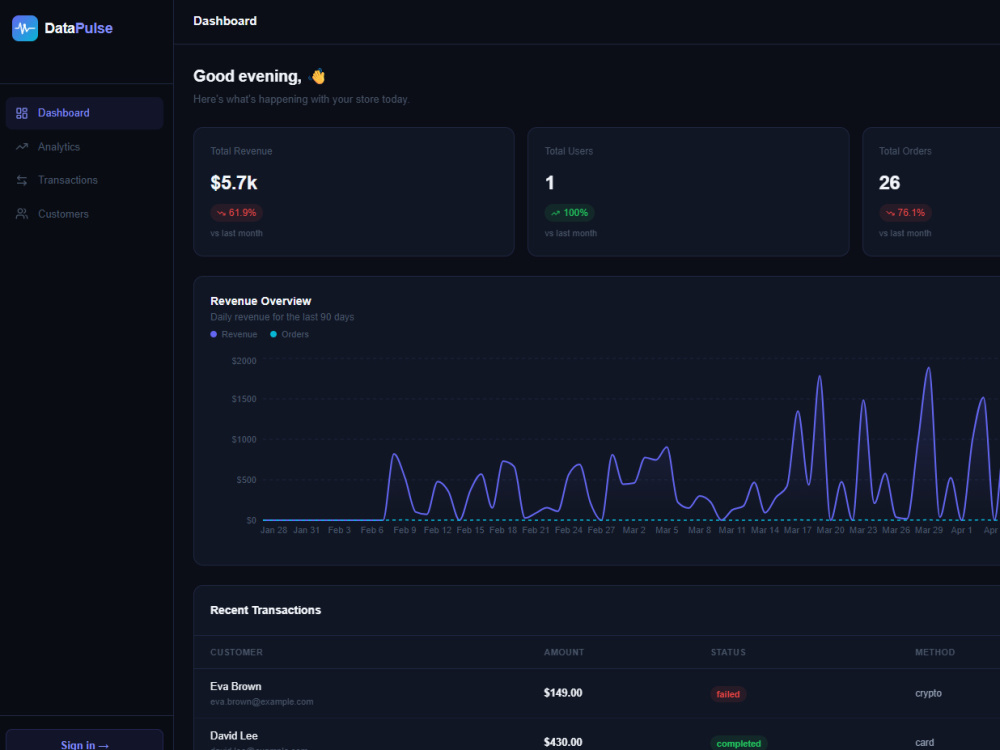1000x750 pixels.
Task: Click the $430.00 amount
Action: click(562, 742)
